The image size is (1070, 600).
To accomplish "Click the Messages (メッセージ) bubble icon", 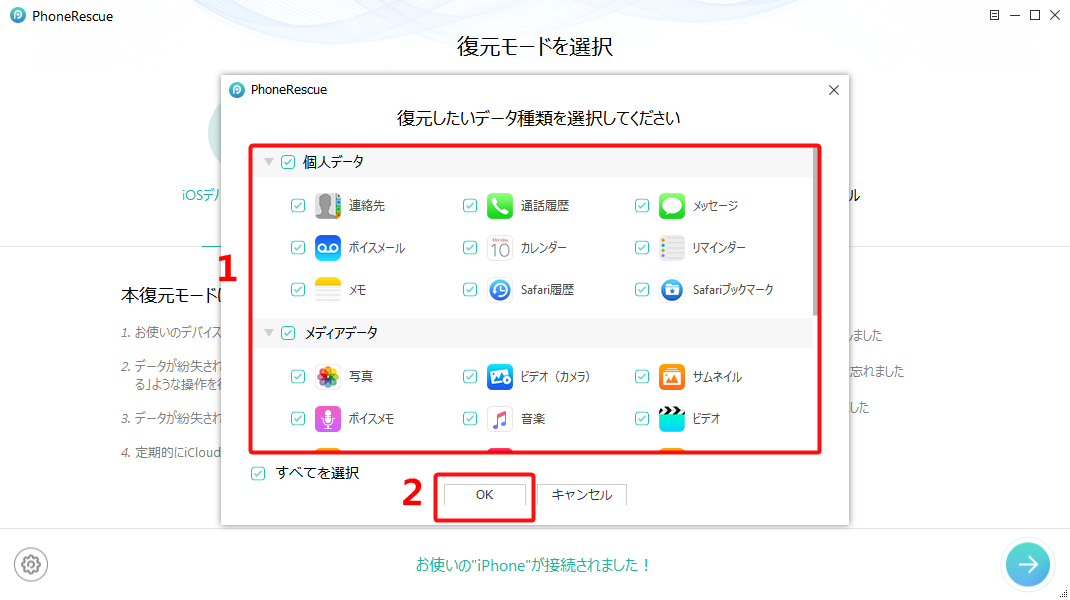I will 671,205.
